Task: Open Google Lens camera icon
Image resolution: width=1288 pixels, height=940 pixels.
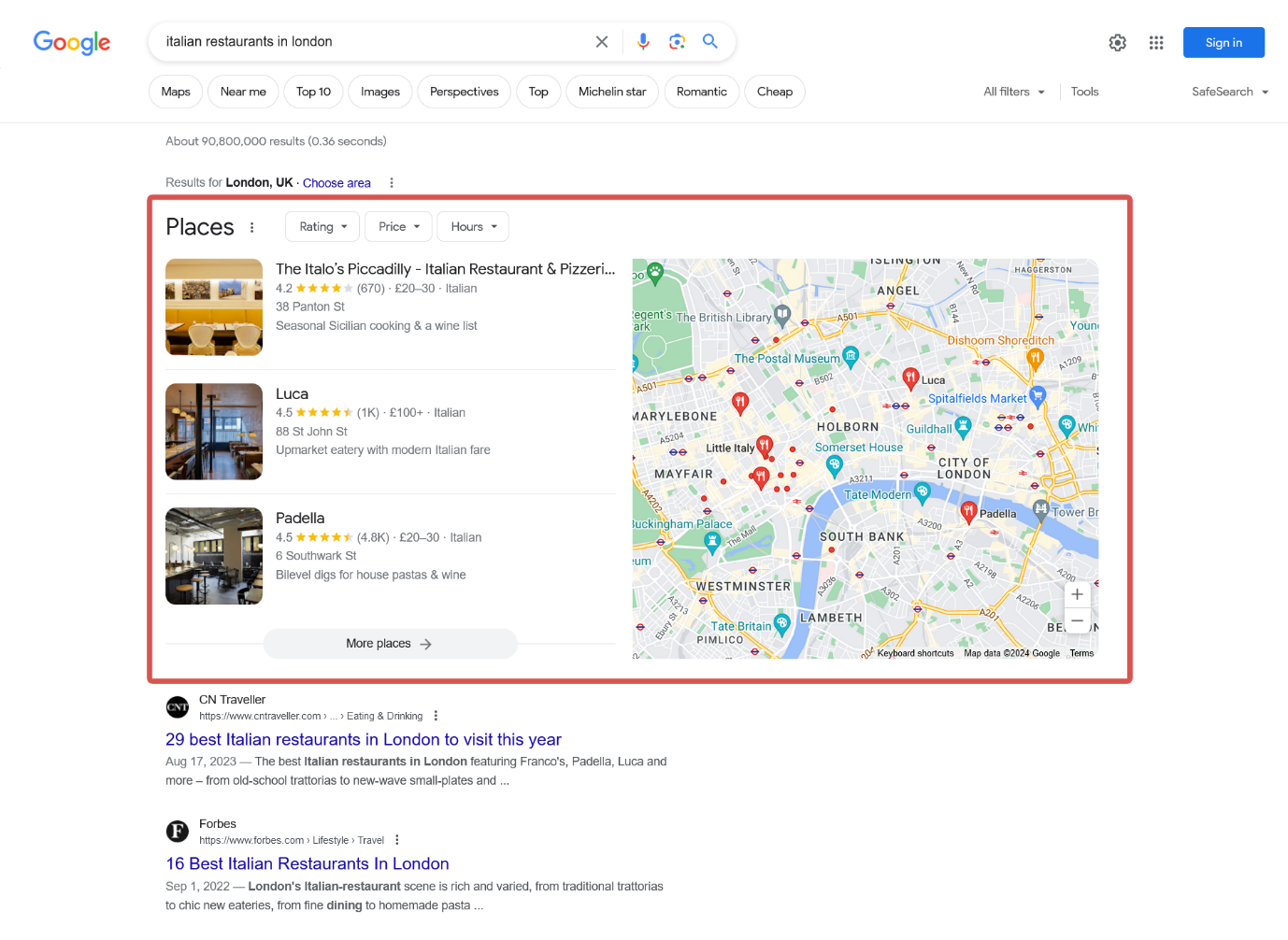Action: coord(677,41)
